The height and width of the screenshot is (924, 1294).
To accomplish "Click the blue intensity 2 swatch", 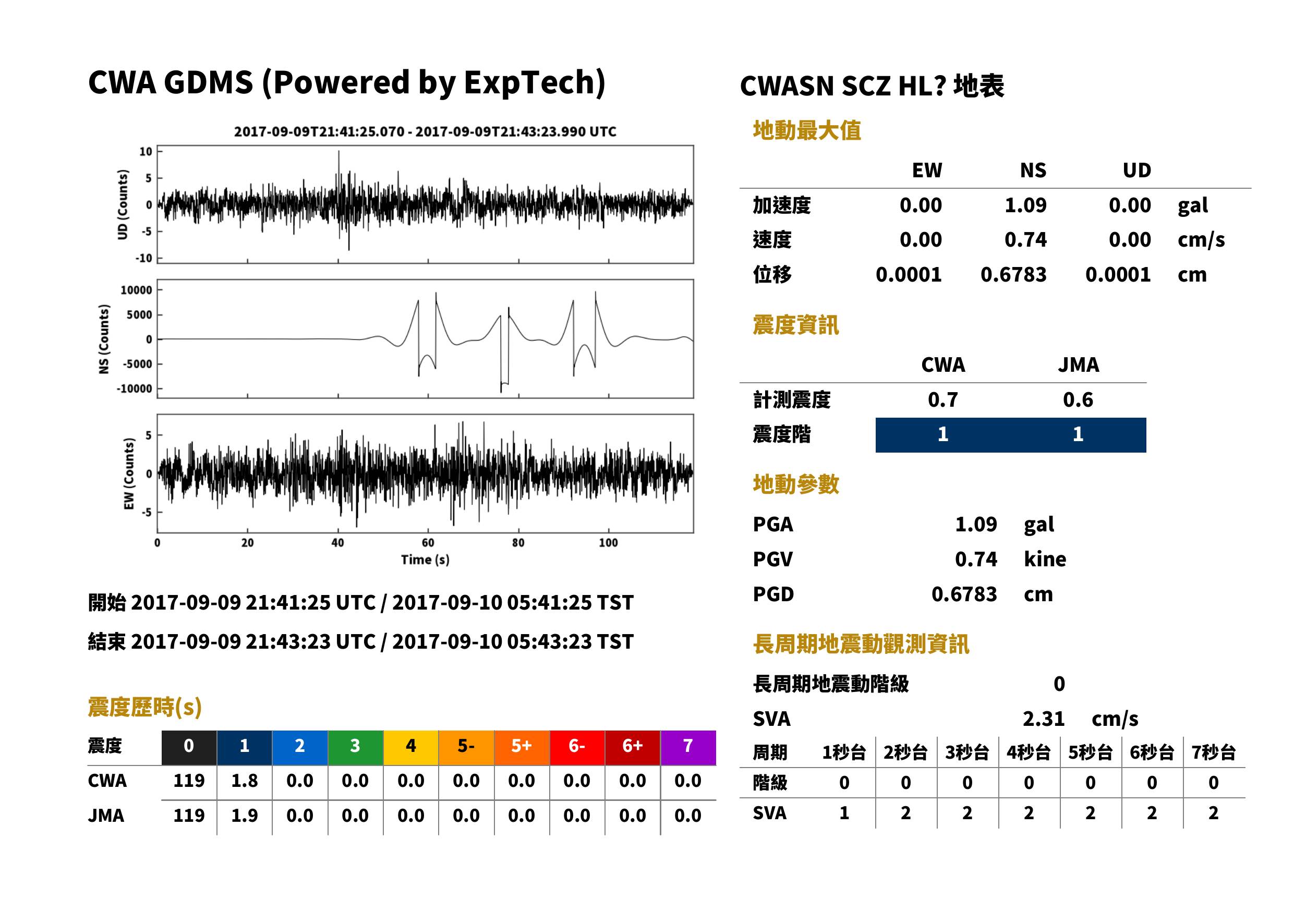I will (300, 748).
